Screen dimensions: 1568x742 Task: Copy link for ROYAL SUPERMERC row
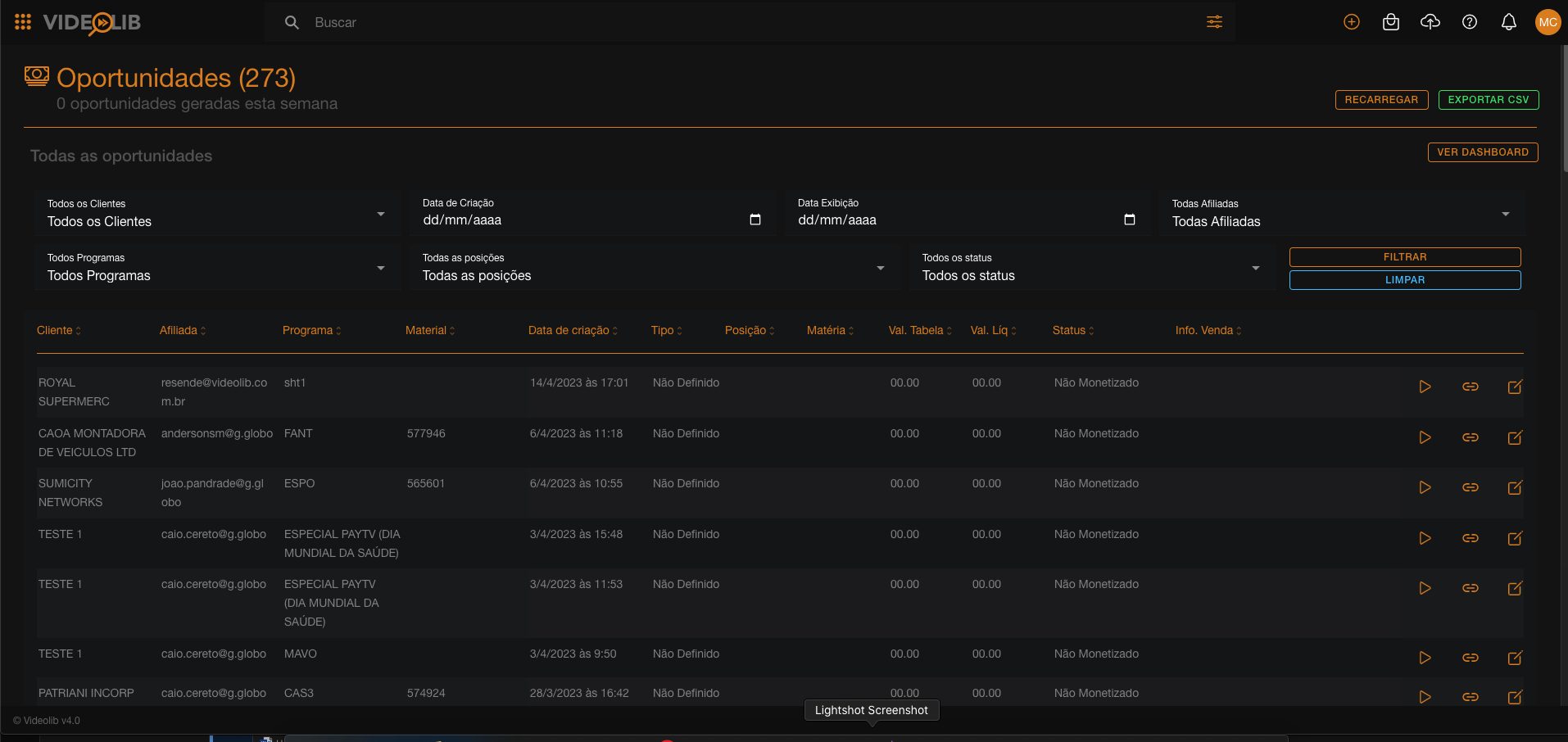pos(1471,387)
